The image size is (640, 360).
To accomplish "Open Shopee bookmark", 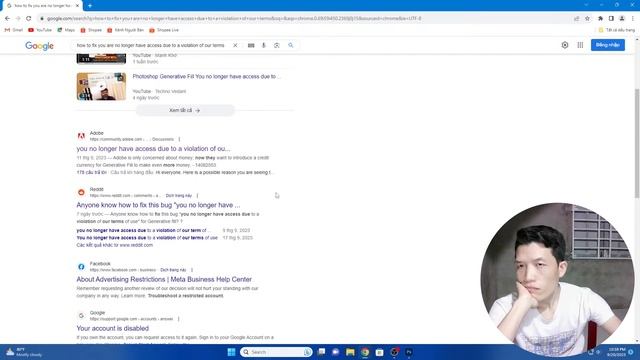I will (x=91, y=30).
